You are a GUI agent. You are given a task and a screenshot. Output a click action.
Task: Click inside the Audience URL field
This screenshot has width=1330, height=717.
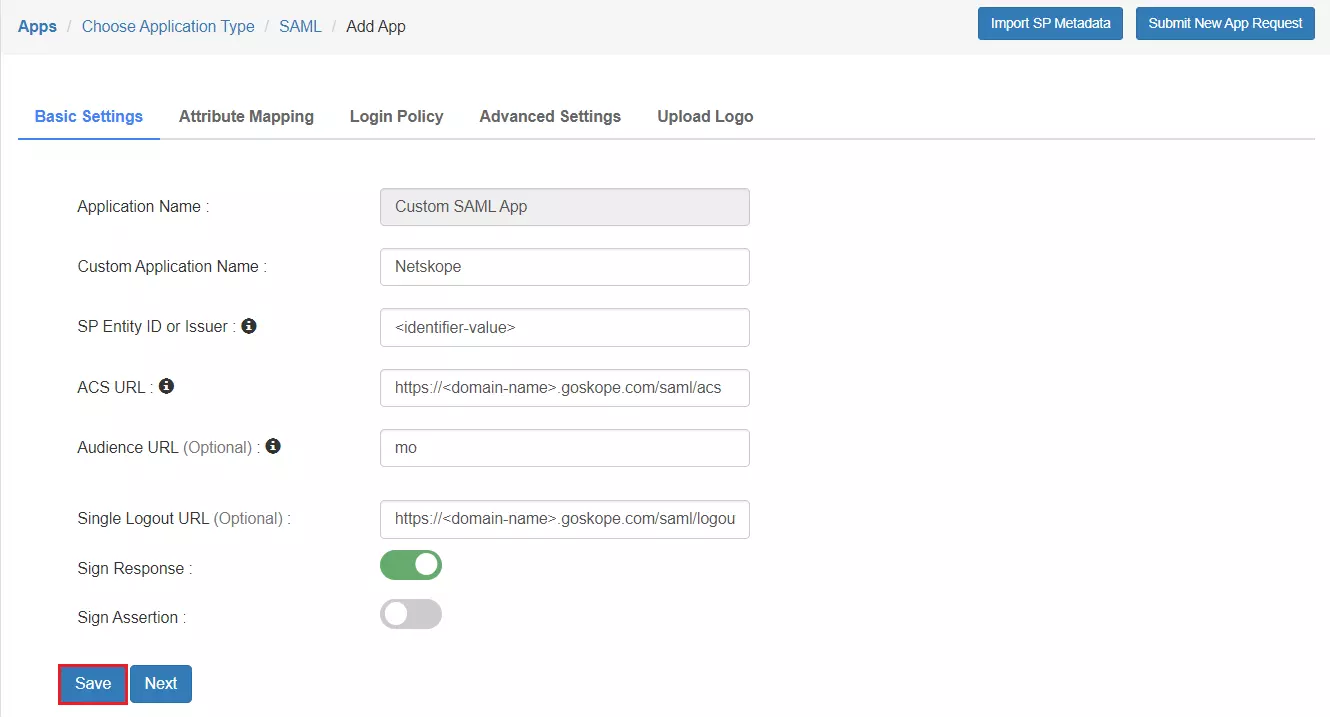(x=564, y=447)
